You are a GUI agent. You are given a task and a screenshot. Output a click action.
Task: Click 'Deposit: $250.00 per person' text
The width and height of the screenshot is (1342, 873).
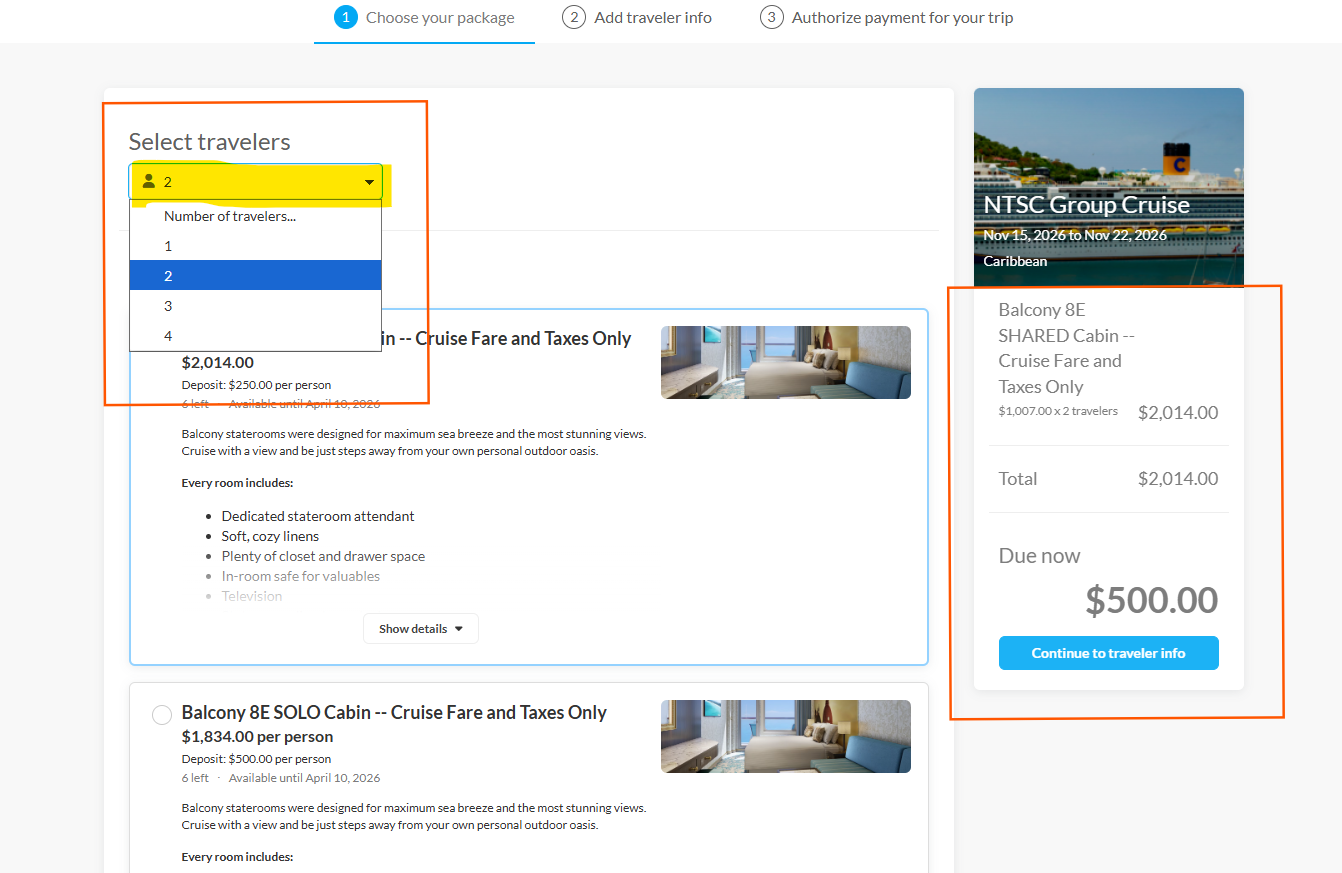click(x=256, y=385)
